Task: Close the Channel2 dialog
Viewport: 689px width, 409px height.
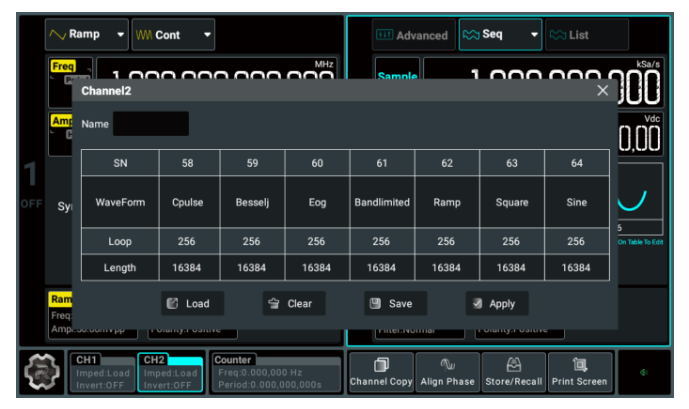Action: tap(602, 90)
